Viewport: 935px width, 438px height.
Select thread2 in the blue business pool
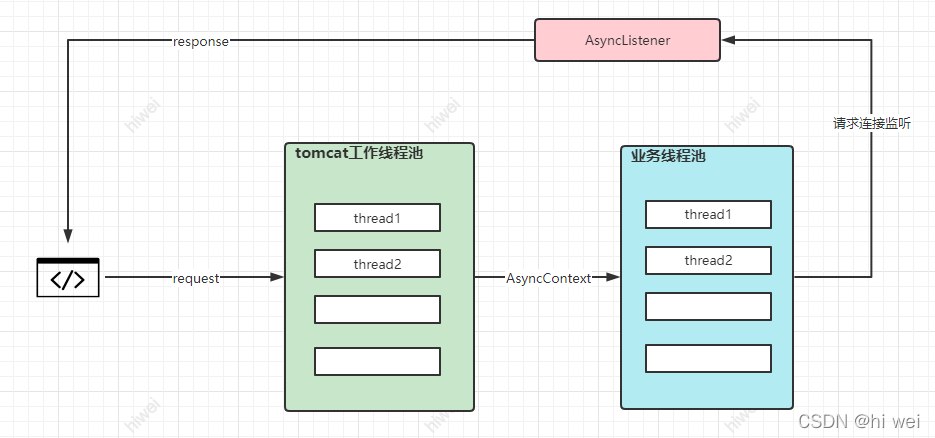708,260
